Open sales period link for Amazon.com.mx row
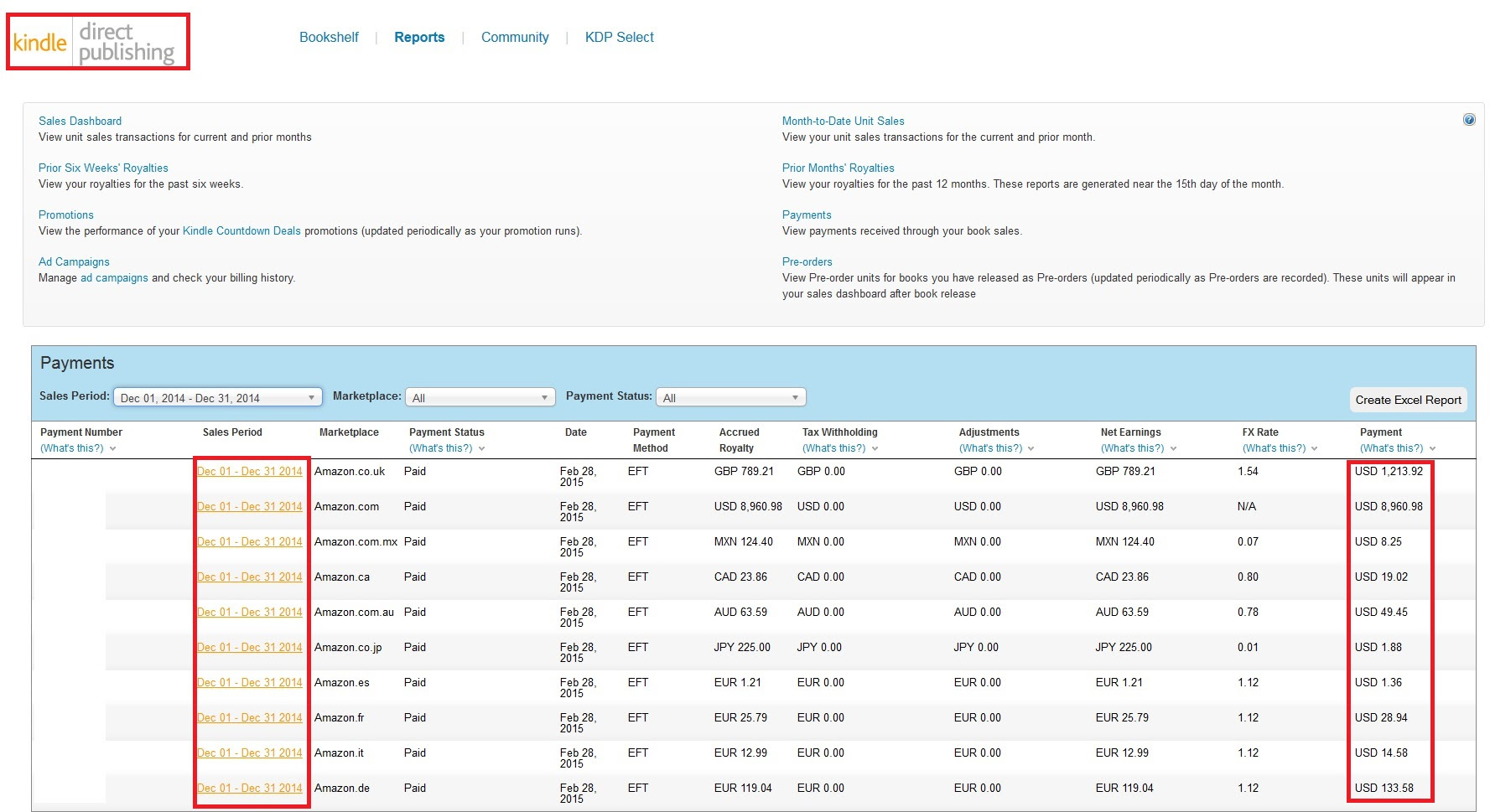Image resolution: width=1490 pixels, height=812 pixels. [x=250, y=541]
